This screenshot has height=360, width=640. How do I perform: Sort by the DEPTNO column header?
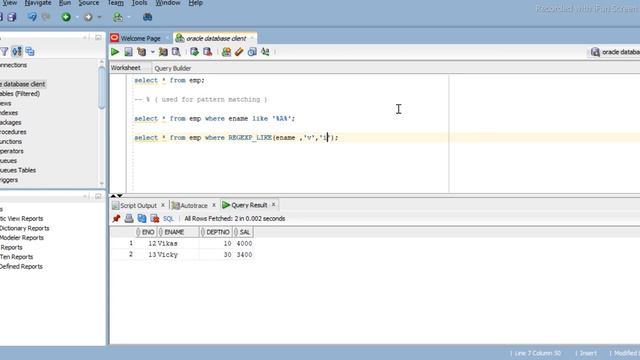[x=216, y=232]
